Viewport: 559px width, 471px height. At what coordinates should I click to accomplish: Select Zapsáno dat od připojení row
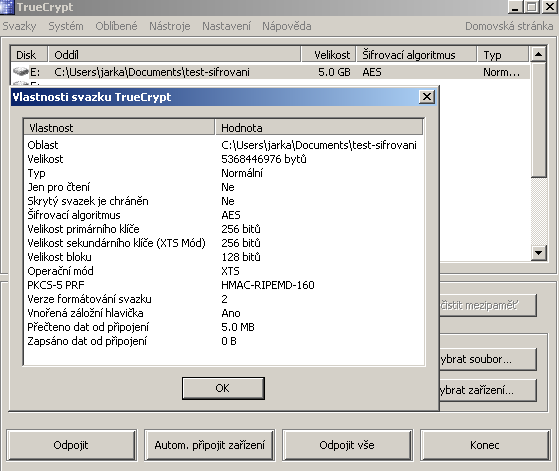click(x=223, y=341)
